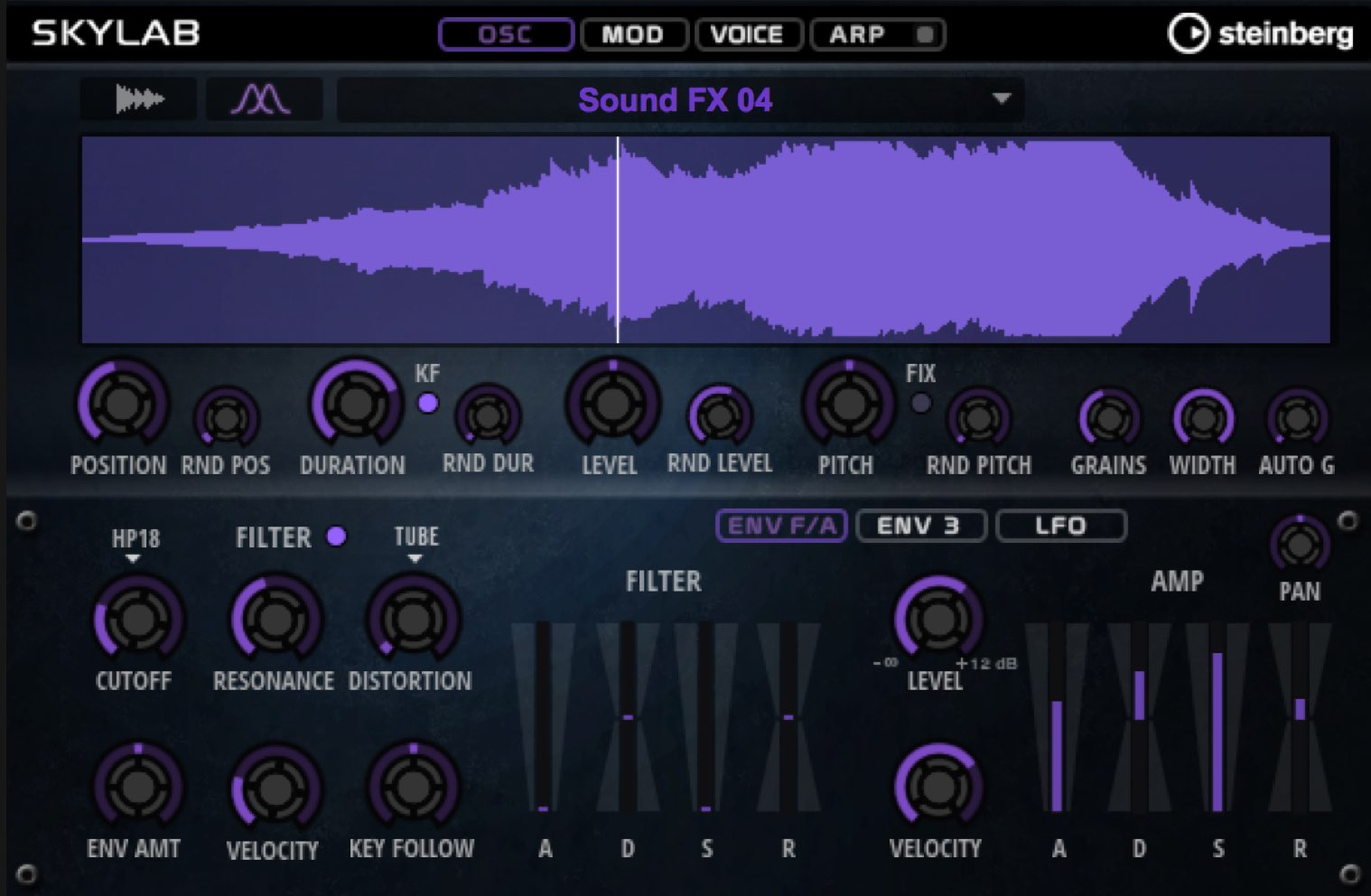Select the ENV 3 button
The height and width of the screenshot is (896, 1371).
920,526
